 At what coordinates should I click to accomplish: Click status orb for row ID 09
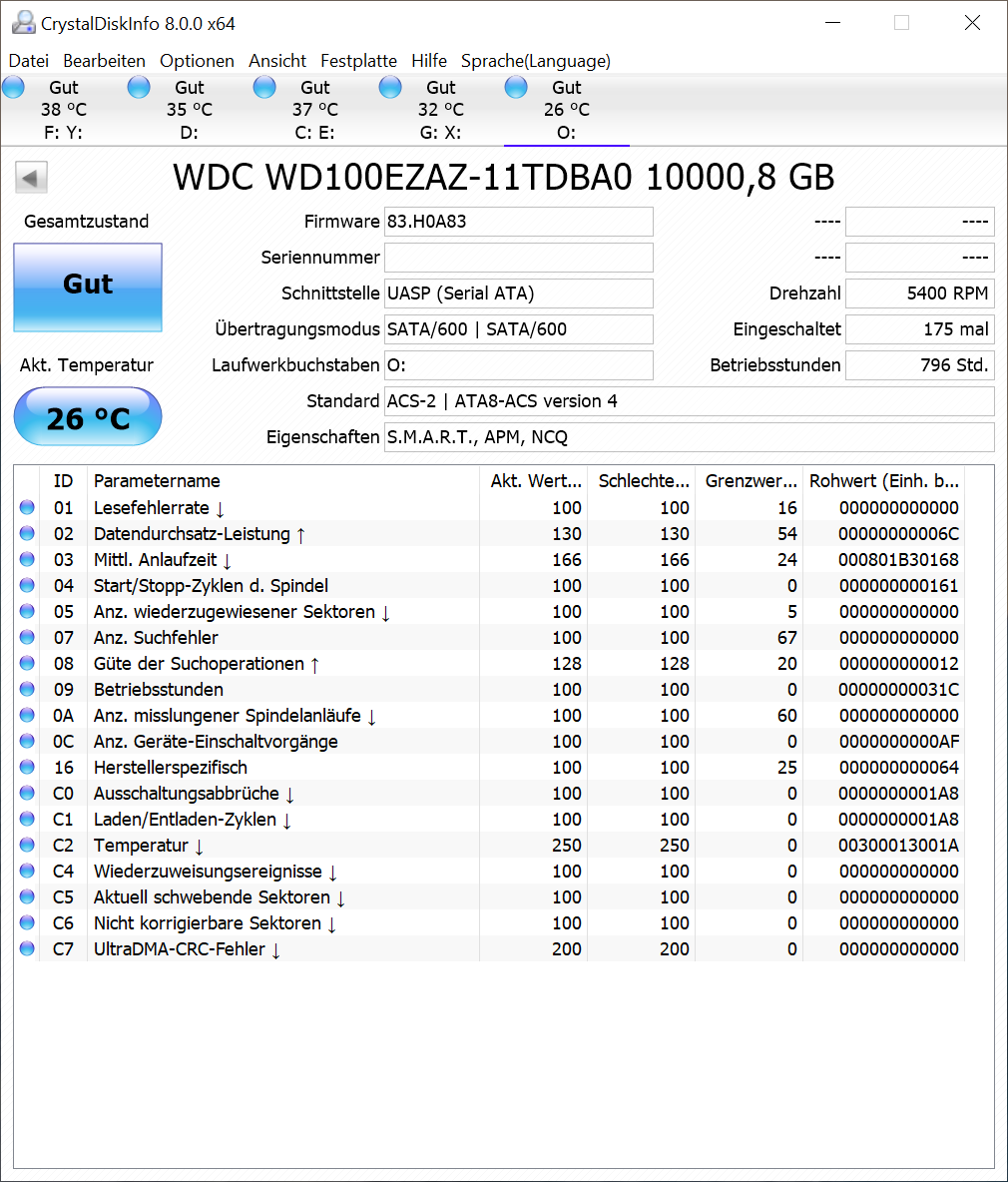tap(27, 689)
